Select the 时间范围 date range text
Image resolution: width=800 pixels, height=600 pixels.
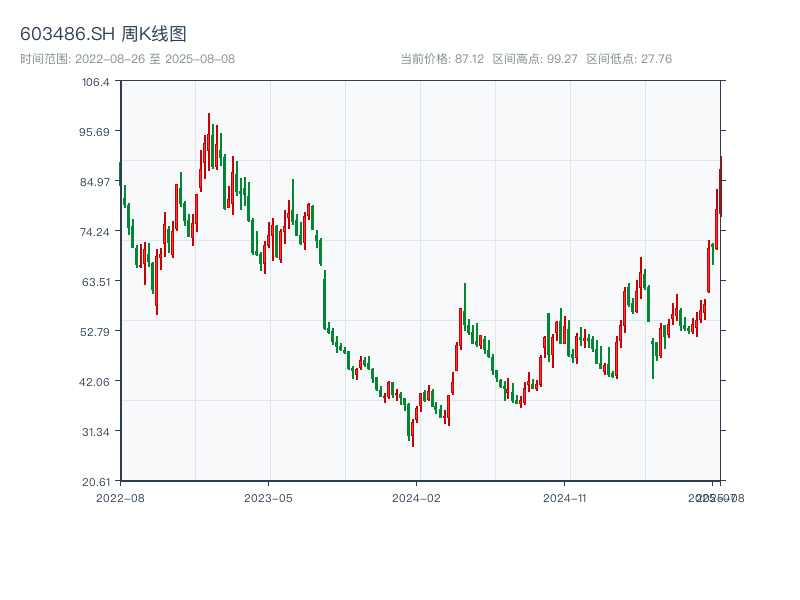tap(127, 59)
